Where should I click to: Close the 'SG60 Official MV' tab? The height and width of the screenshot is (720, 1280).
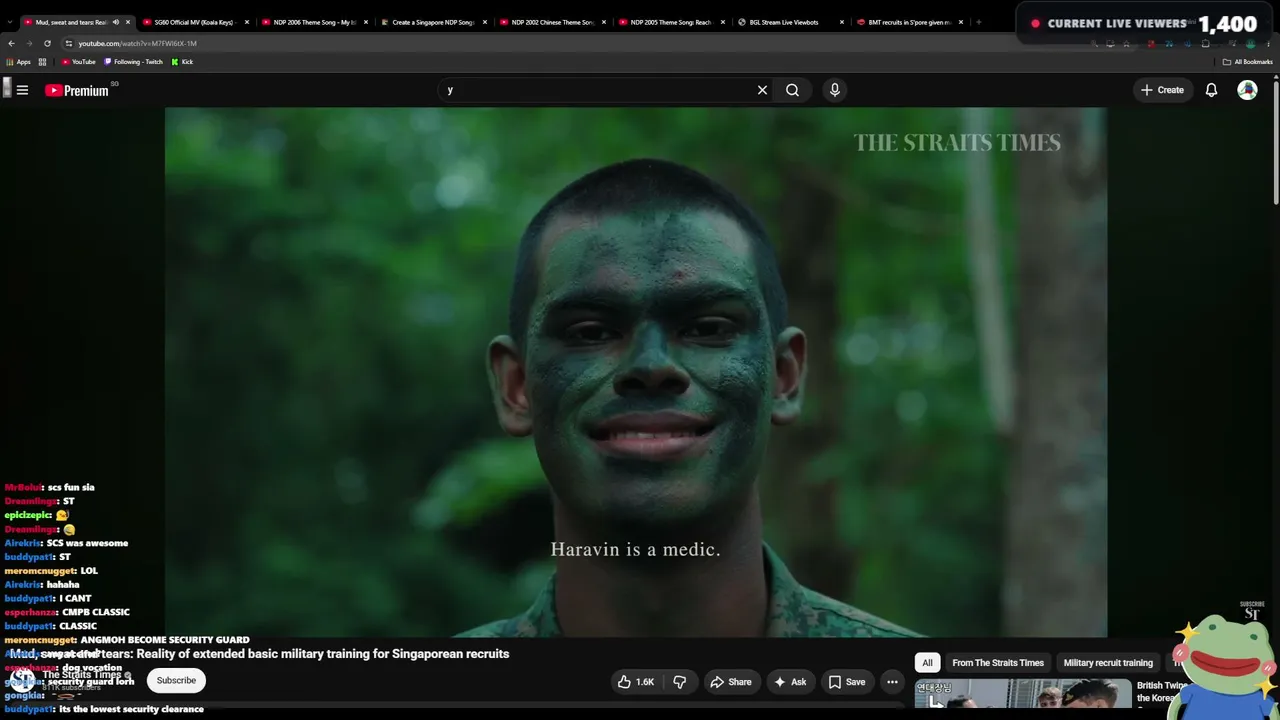(x=247, y=22)
